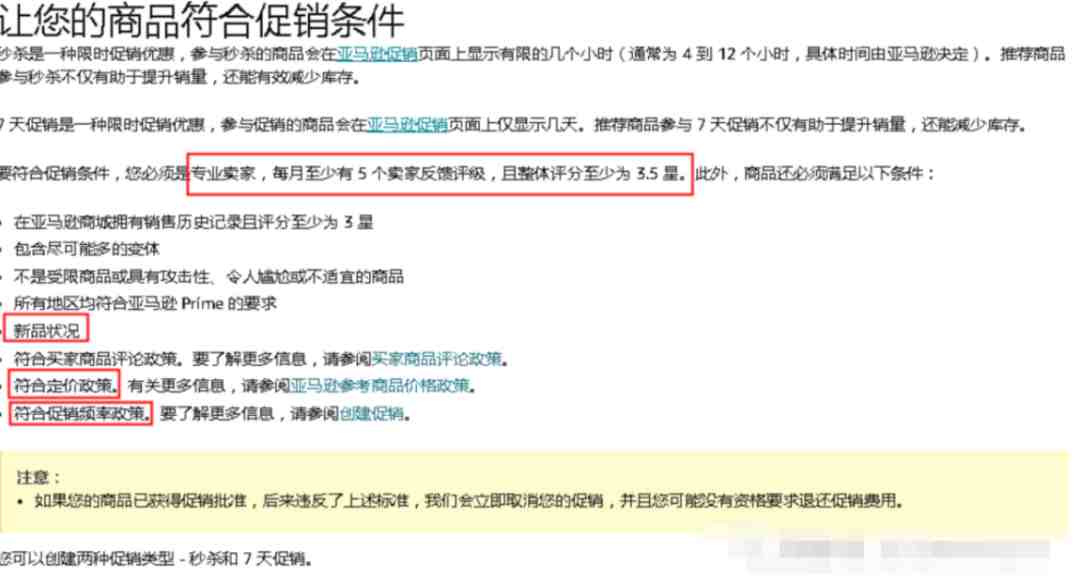Select the red-boxed 新品状况 bullet

click(46, 331)
